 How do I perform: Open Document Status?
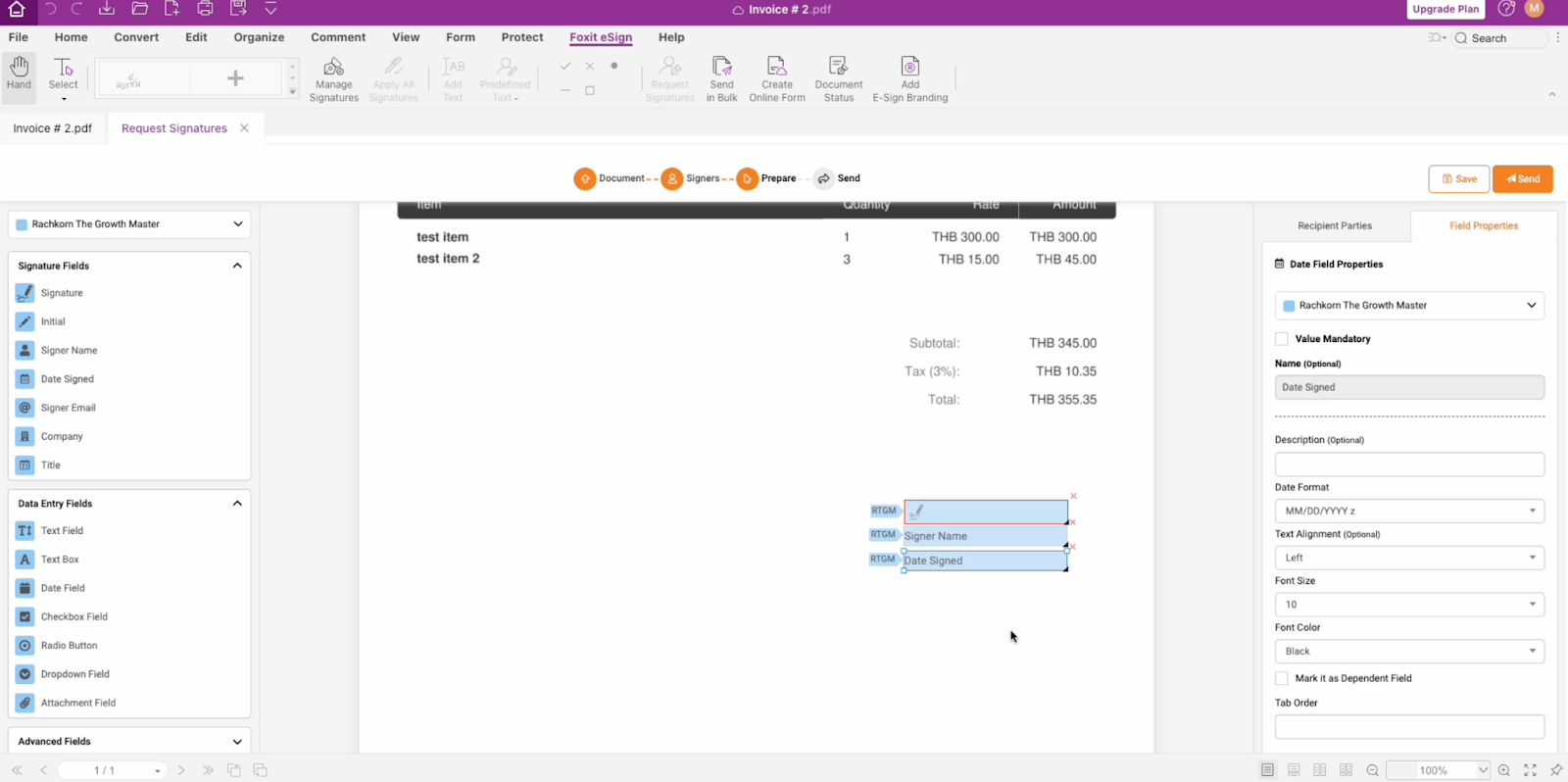pos(839,78)
